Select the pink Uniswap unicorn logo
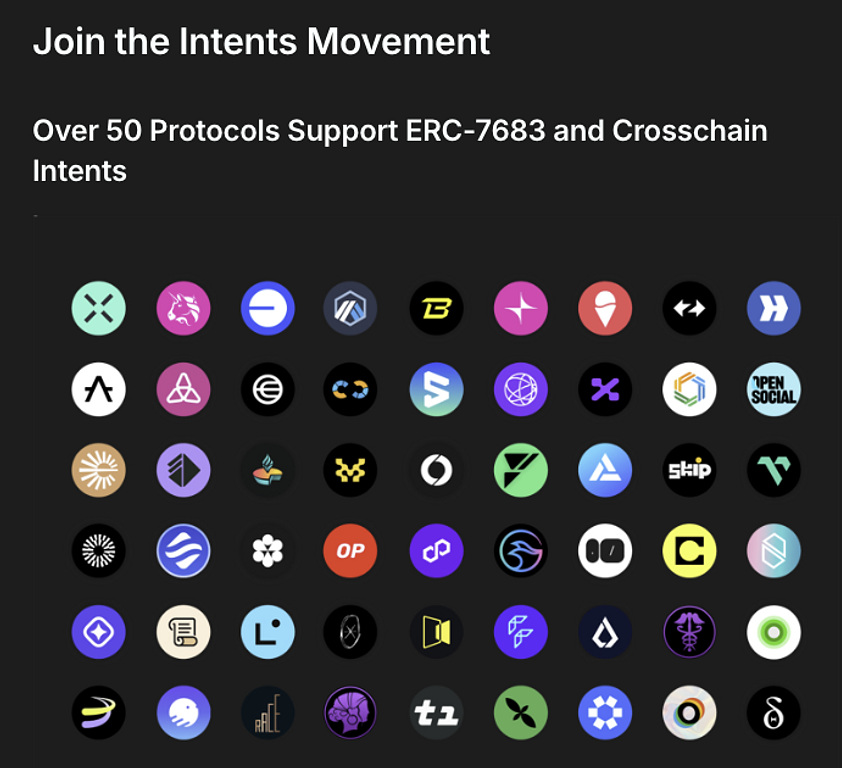This screenshot has height=768, width=842. 183,308
